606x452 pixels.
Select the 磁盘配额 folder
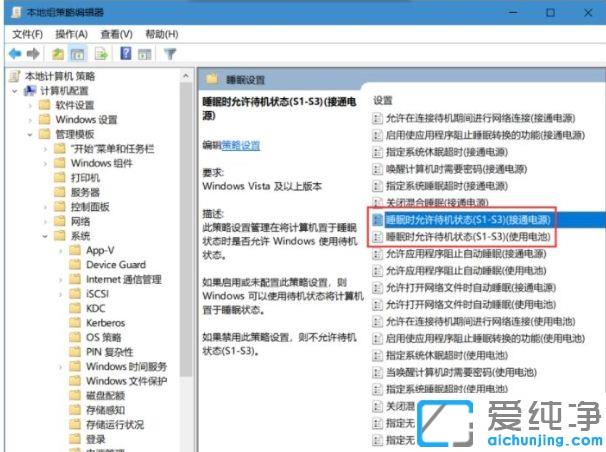point(105,396)
